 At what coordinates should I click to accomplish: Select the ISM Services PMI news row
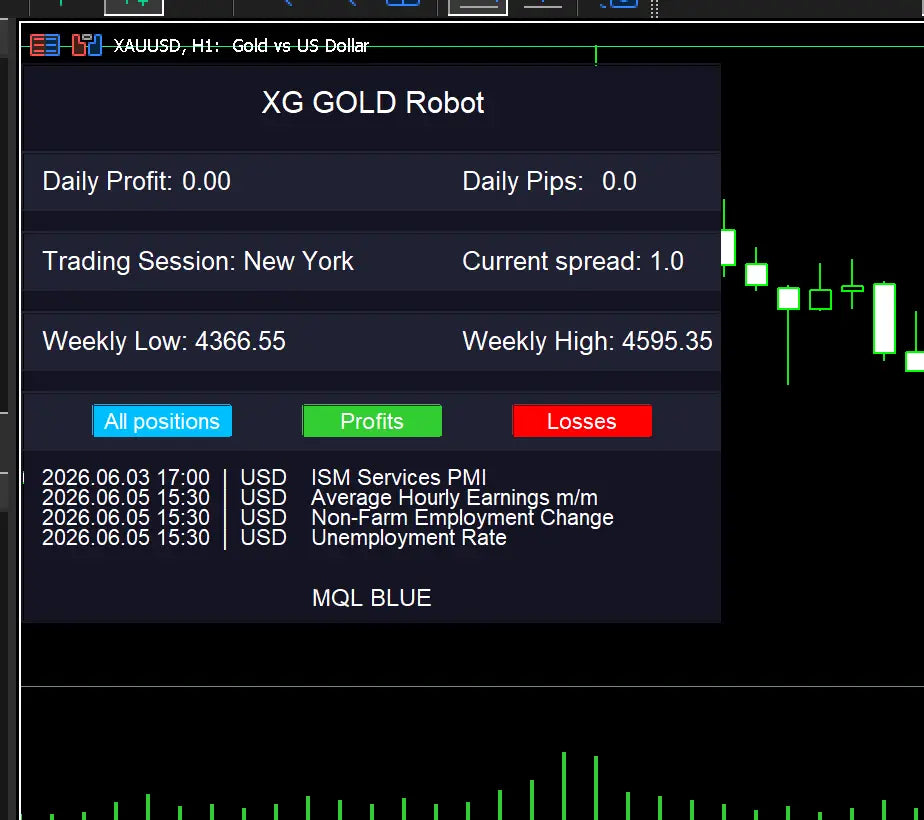[264, 477]
